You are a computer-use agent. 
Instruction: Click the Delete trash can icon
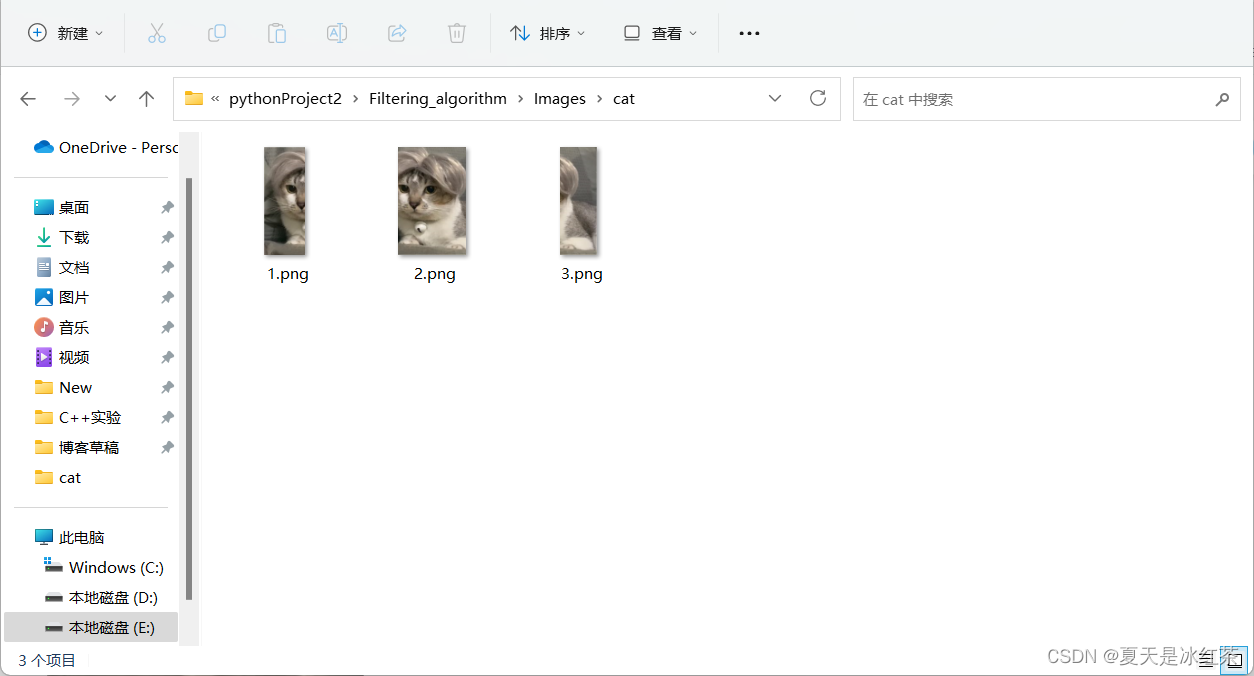click(x=457, y=33)
